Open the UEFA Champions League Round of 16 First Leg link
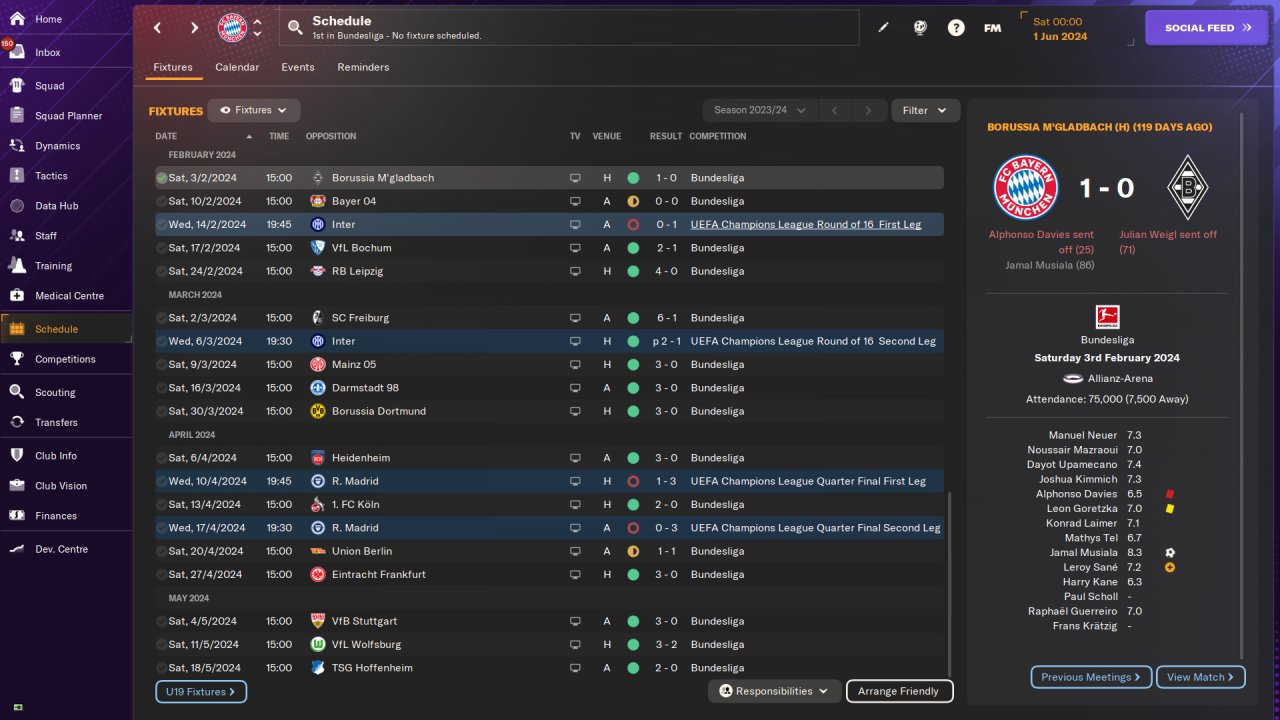The image size is (1280, 720). tap(806, 225)
